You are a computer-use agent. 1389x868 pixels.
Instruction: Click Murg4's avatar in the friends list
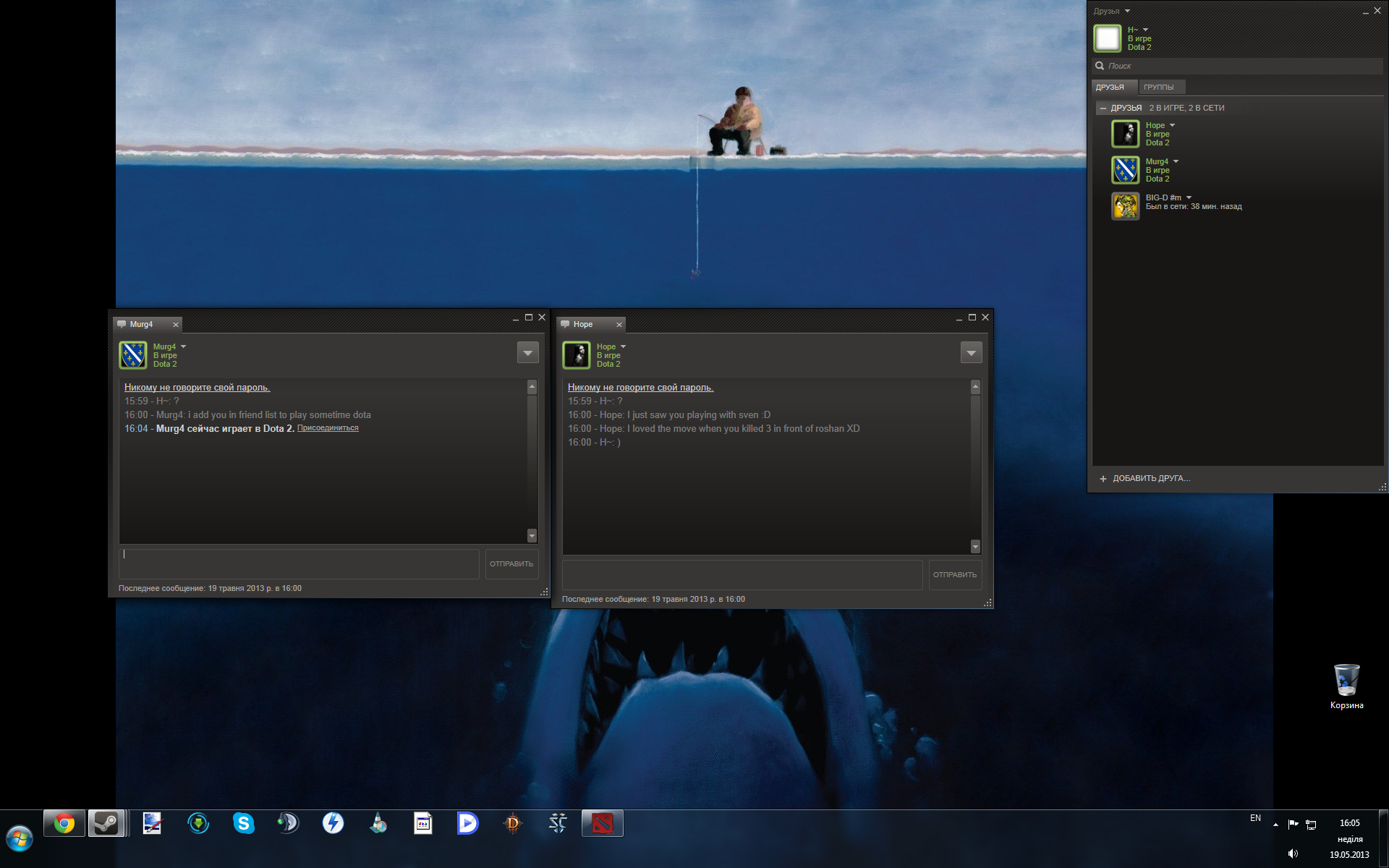tap(1125, 170)
